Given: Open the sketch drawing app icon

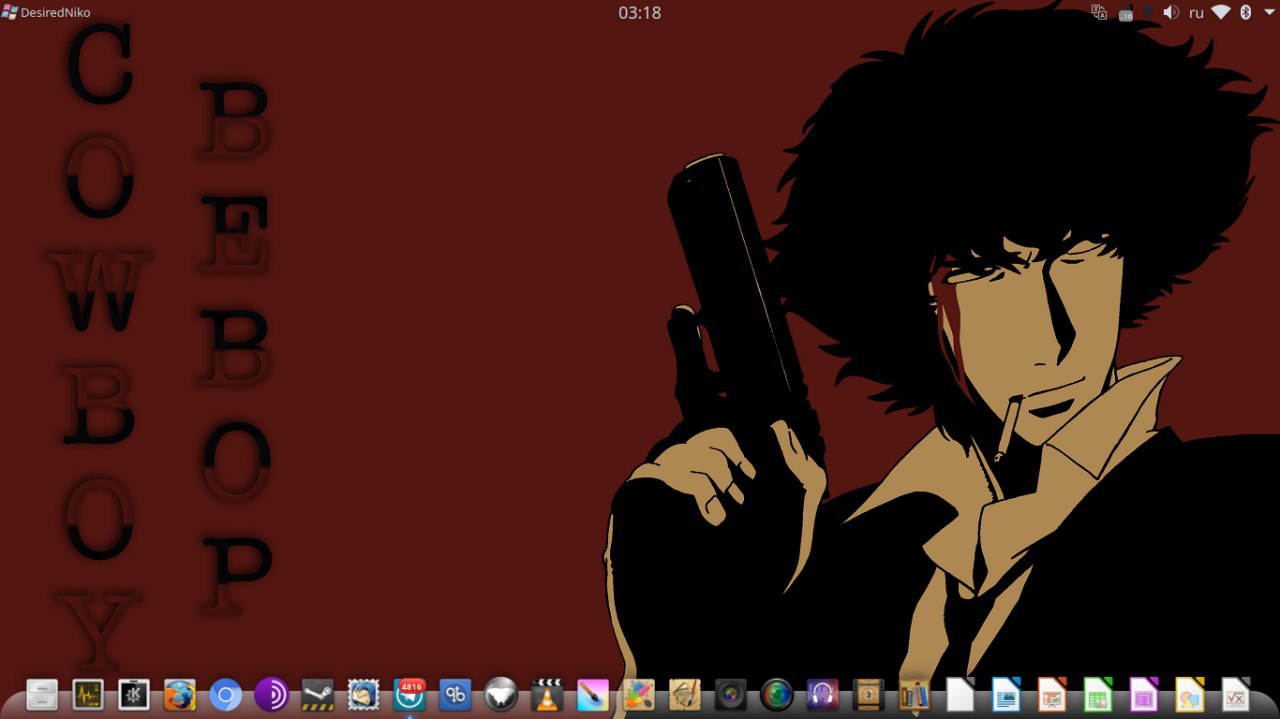Looking at the screenshot, I should (685, 694).
